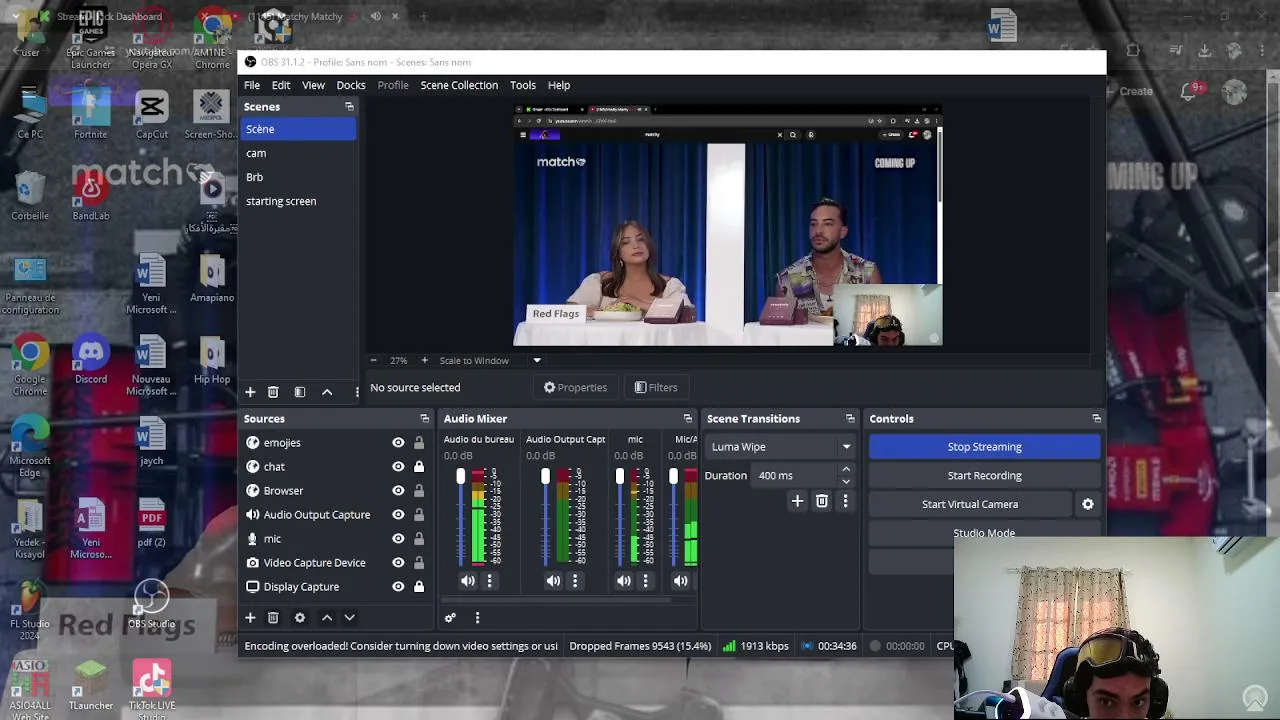
Task: Add a new source with the plus icon
Action: (250, 618)
